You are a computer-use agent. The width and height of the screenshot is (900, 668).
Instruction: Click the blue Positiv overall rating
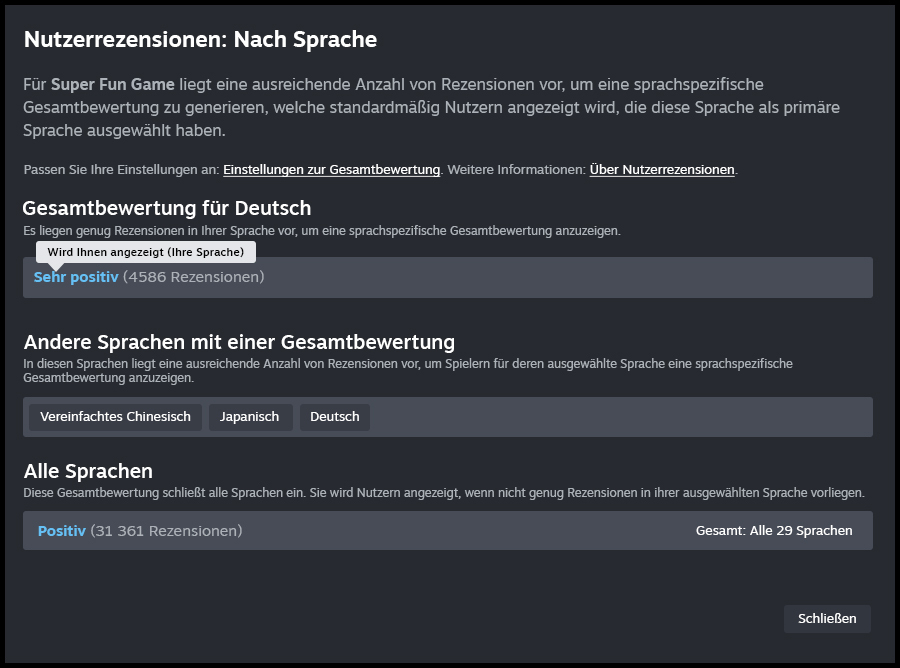point(62,531)
